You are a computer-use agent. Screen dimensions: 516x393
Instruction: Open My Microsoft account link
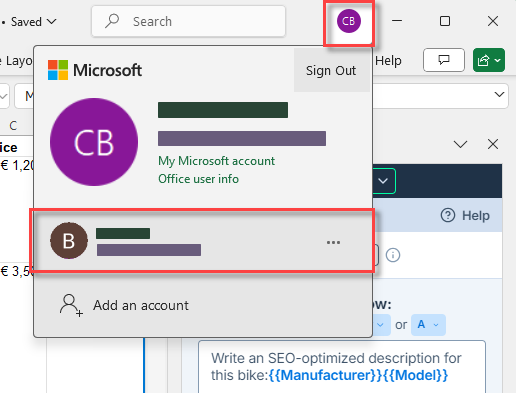point(216,161)
